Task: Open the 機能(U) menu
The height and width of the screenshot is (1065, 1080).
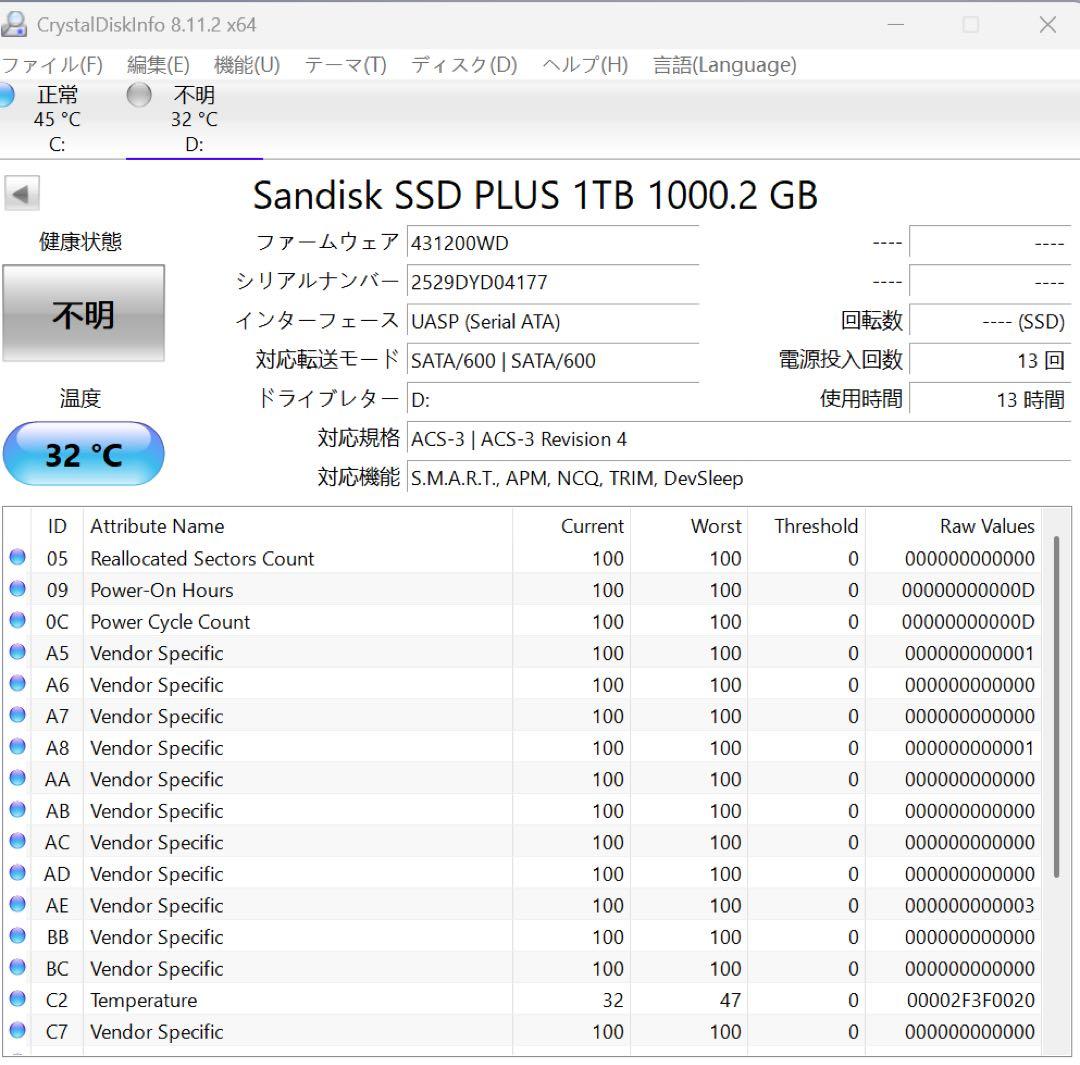Action: pyautogui.click(x=247, y=65)
